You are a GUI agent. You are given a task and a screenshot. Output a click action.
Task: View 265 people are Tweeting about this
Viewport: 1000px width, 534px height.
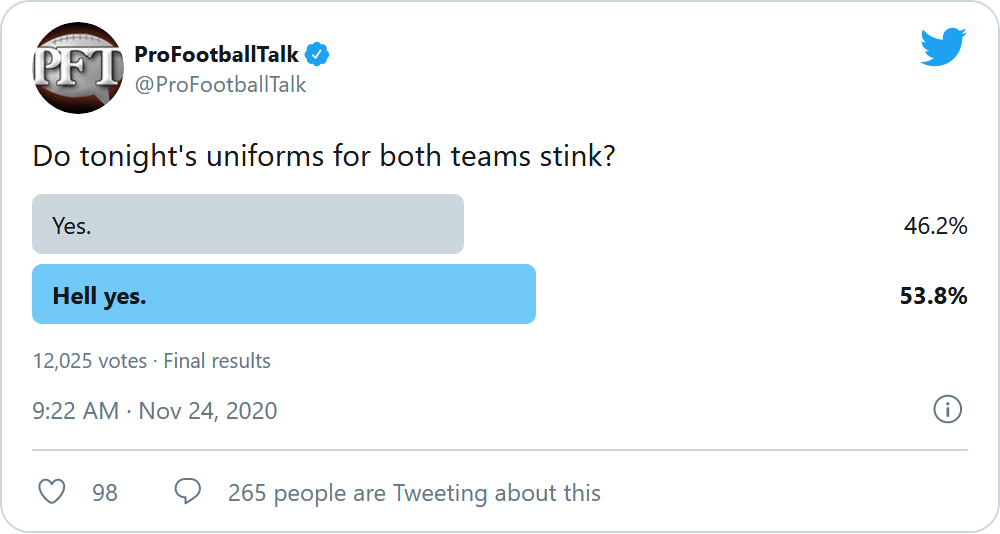[x=415, y=493]
